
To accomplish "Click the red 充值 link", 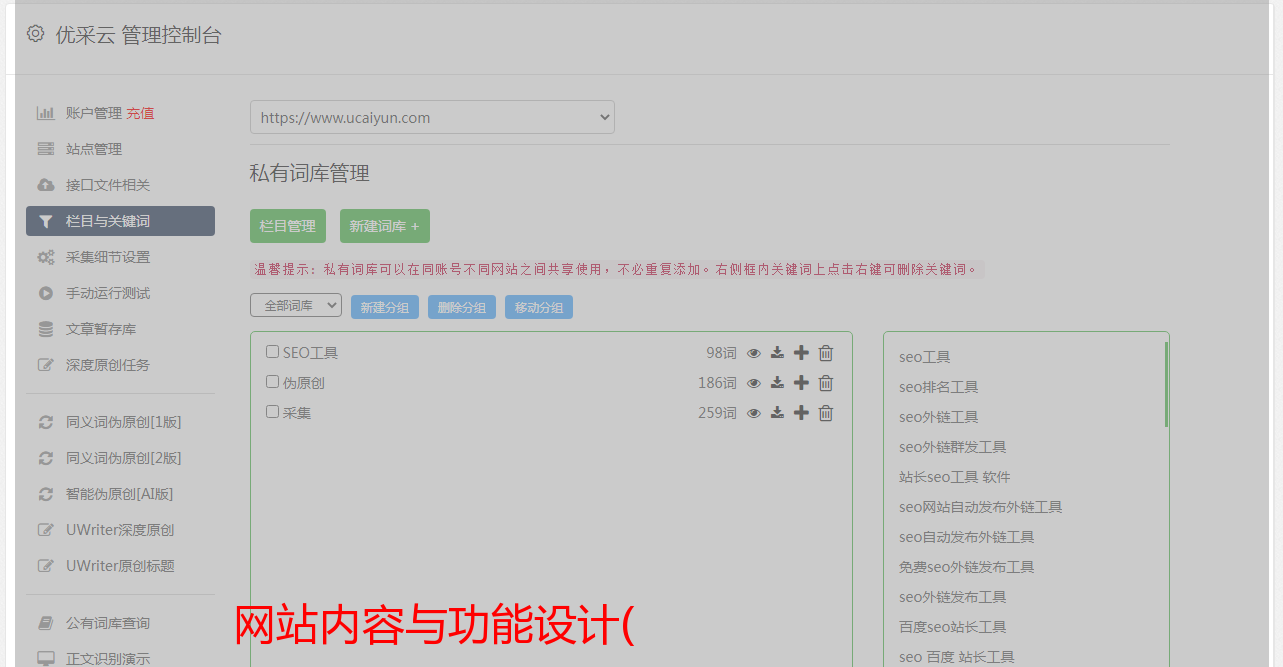I will pyautogui.click(x=140, y=113).
